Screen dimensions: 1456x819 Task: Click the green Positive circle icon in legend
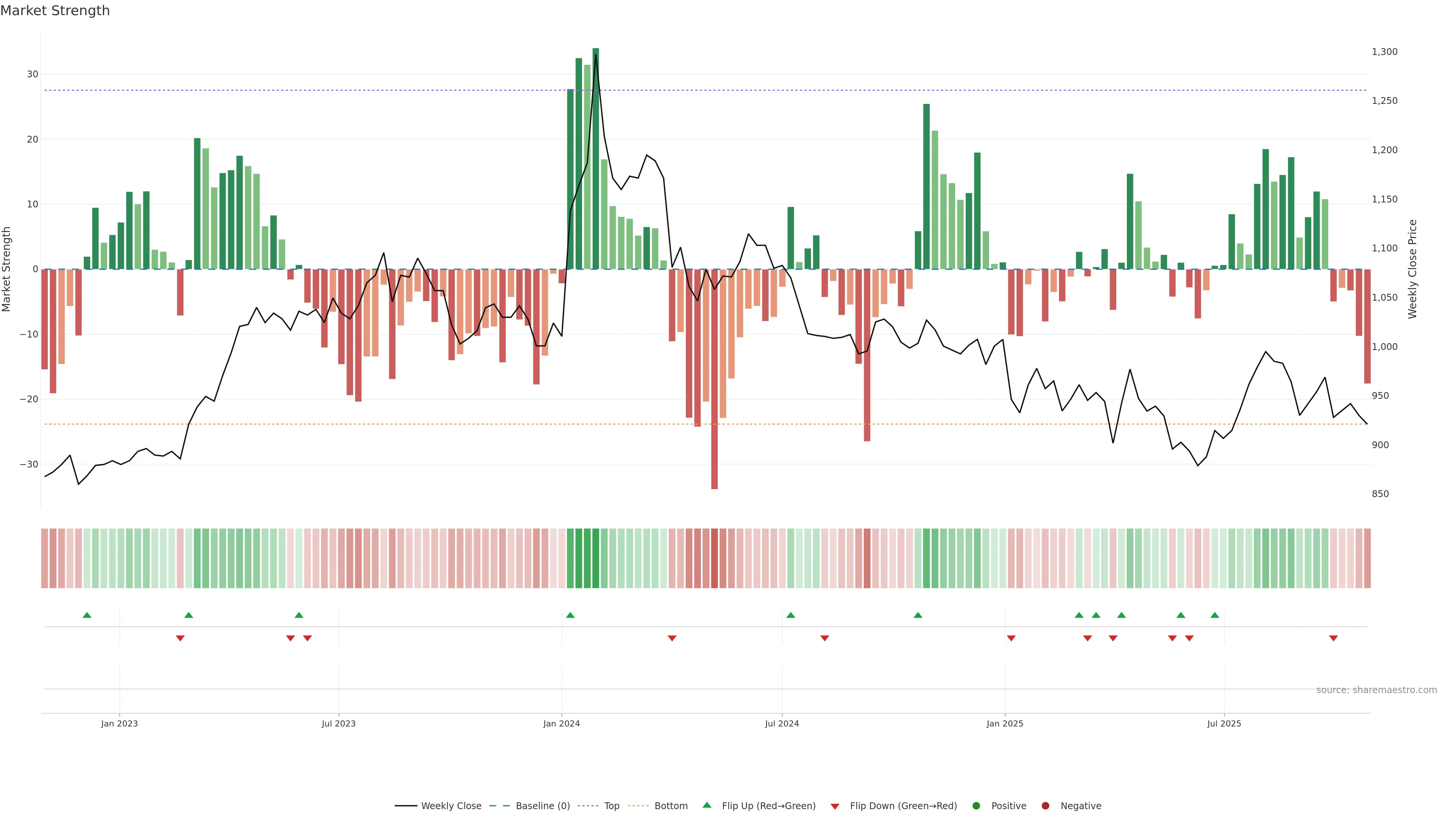(x=976, y=806)
